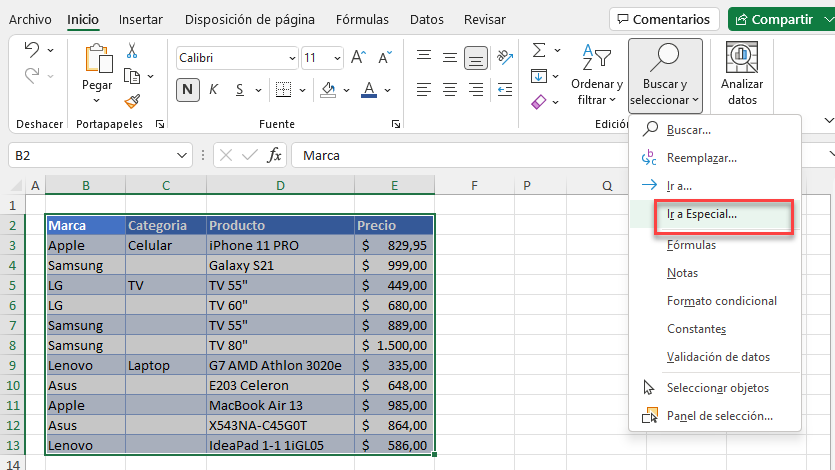Choose Seleccionar objetos entry

coord(715,388)
